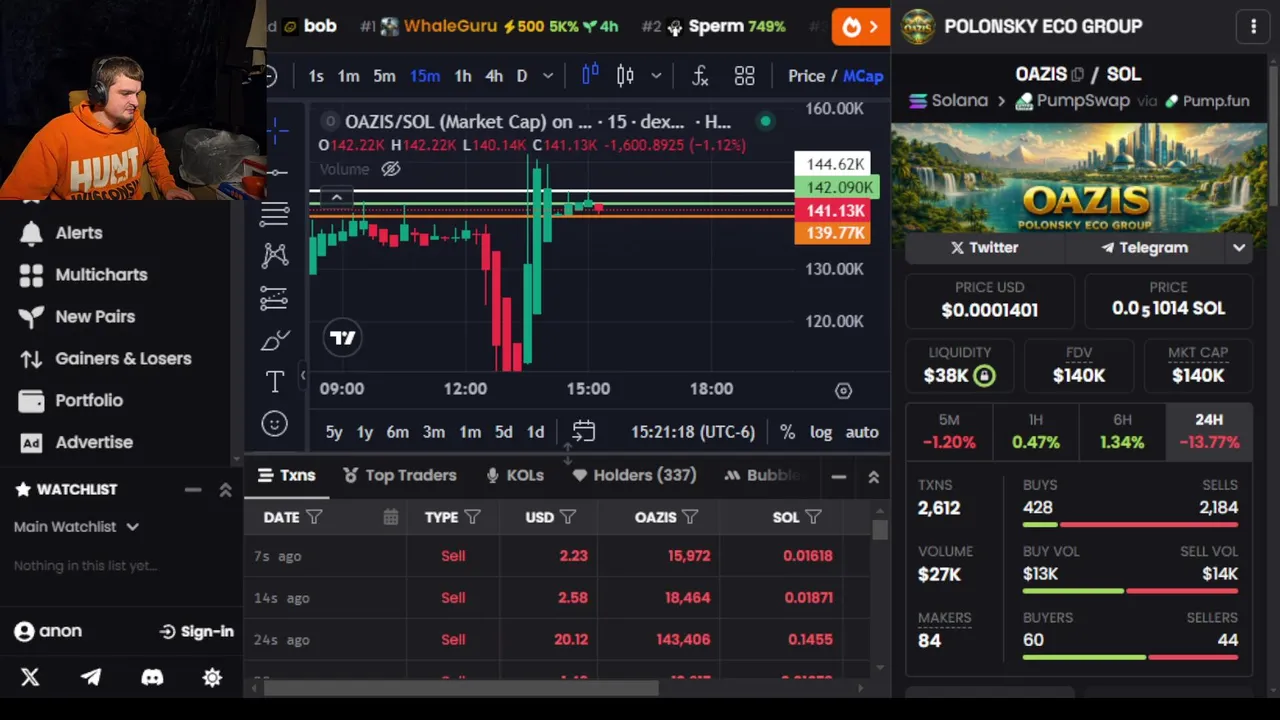Image resolution: width=1280 pixels, height=720 pixels.
Task: Toggle the Volume indicator visibility eye
Action: (x=390, y=169)
